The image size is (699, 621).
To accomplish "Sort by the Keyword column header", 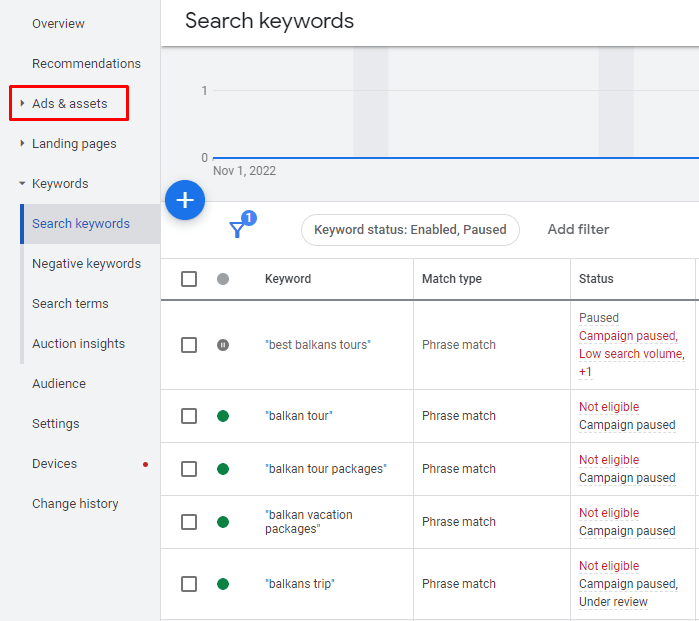I will [x=288, y=279].
